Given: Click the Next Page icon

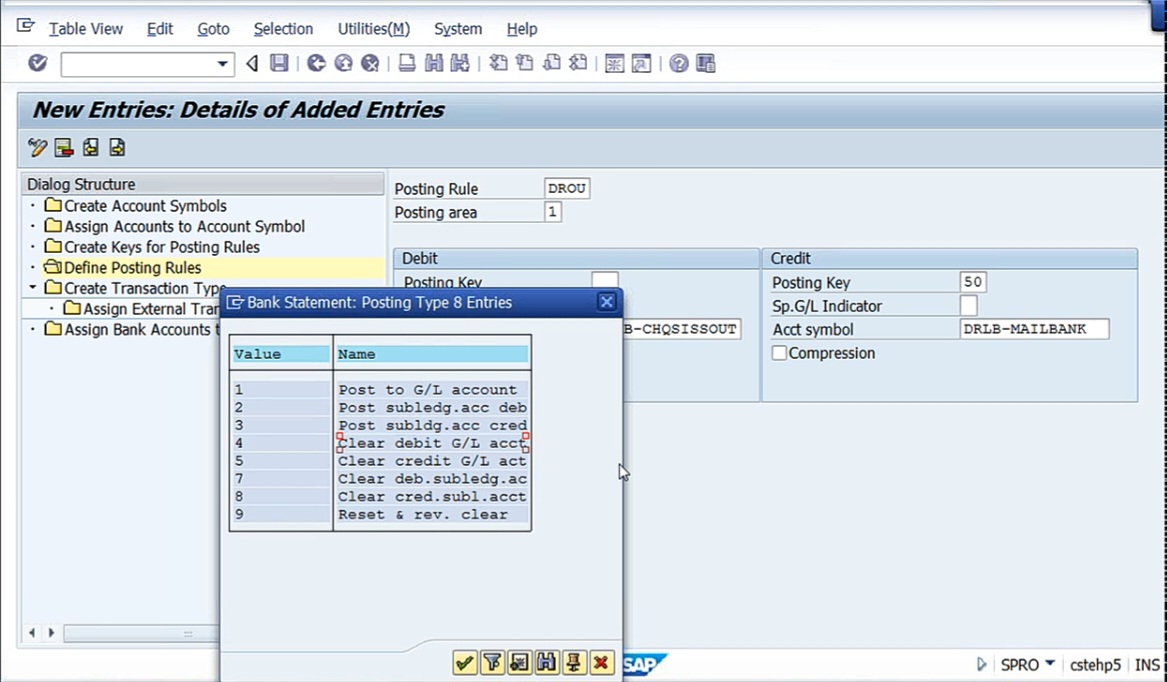Looking at the screenshot, I should [x=551, y=63].
